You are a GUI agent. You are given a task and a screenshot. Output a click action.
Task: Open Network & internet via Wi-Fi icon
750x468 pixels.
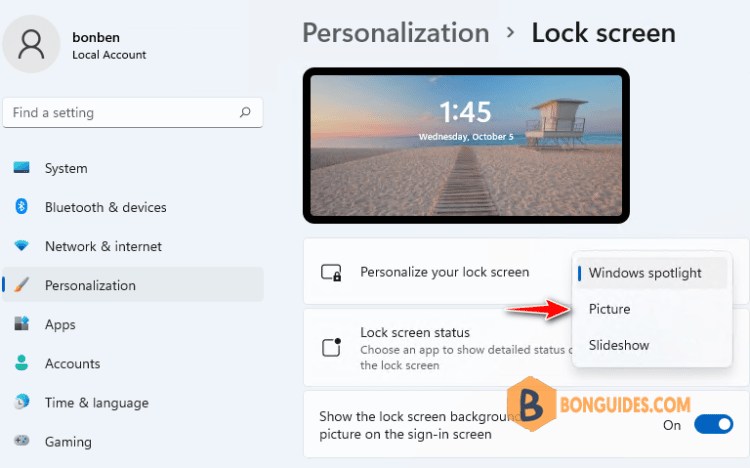click(22, 246)
